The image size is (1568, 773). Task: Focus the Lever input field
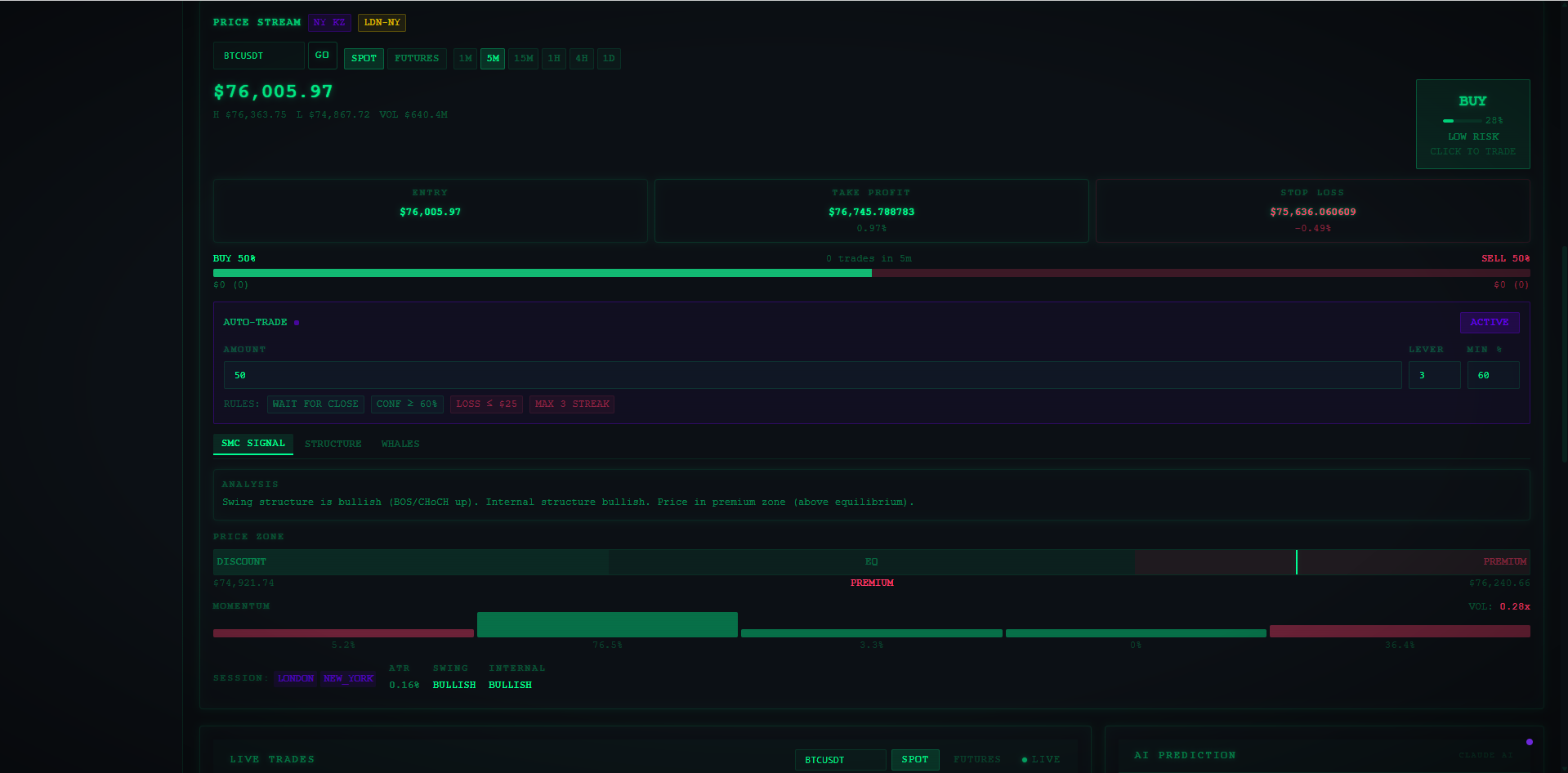(1435, 375)
